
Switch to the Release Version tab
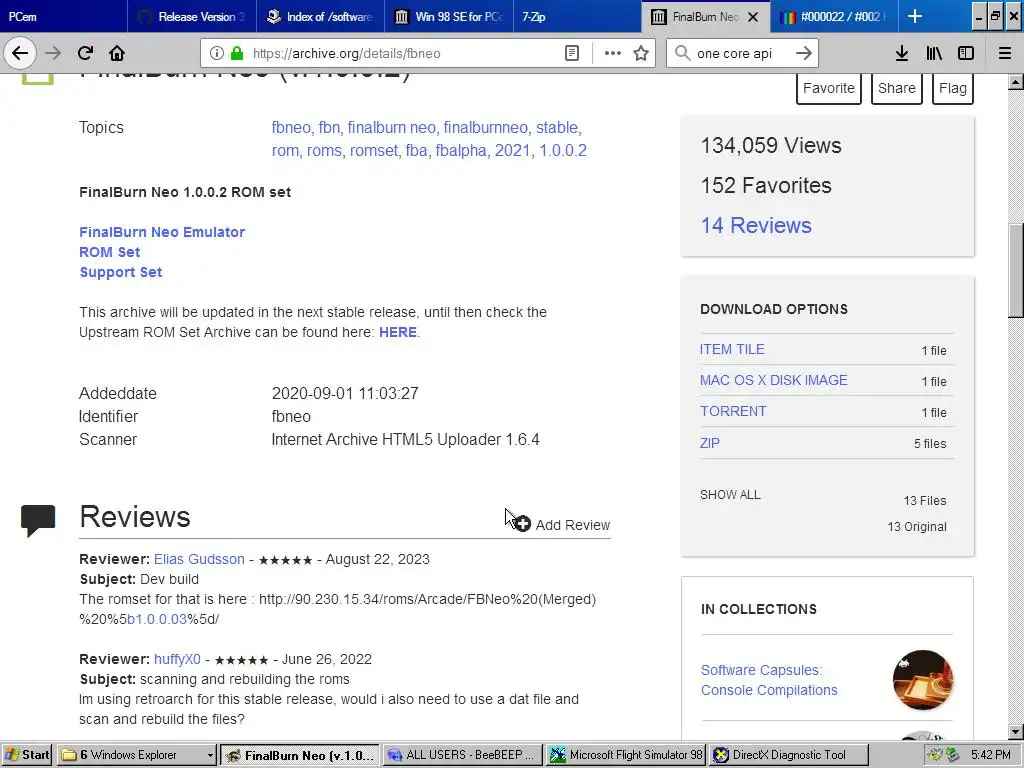click(x=192, y=16)
